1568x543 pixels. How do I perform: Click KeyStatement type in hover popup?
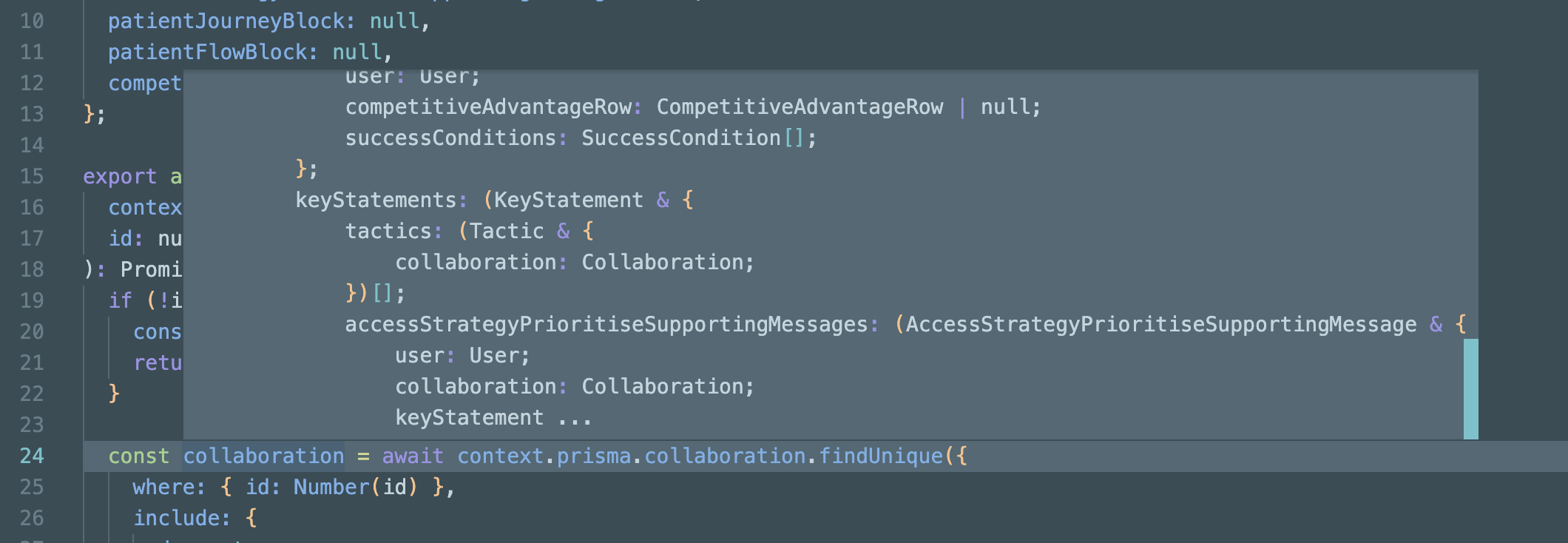pos(568,200)
